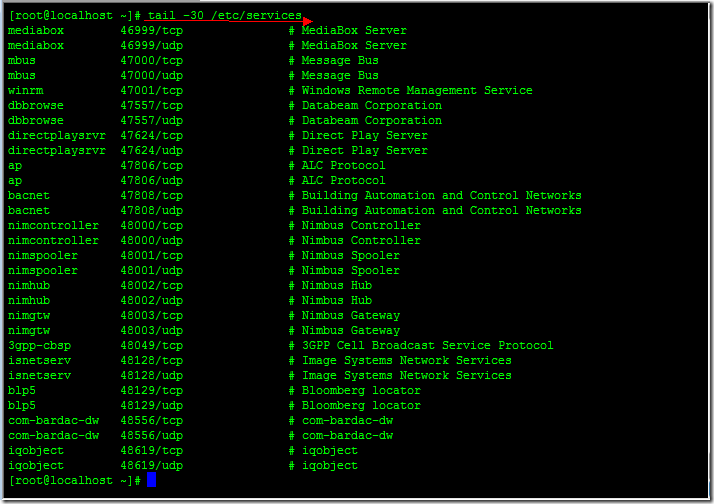The image size is (714, 504).
Task: Click port value 47557/tcp
Action: tap(152, 106)
